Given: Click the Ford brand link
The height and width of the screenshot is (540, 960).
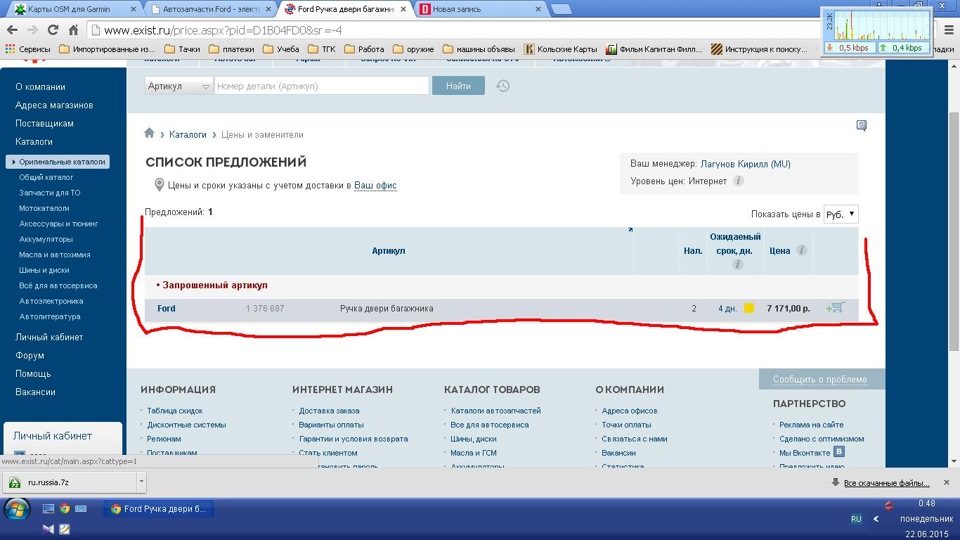Looking at the screenshot, I should [166, 308].
